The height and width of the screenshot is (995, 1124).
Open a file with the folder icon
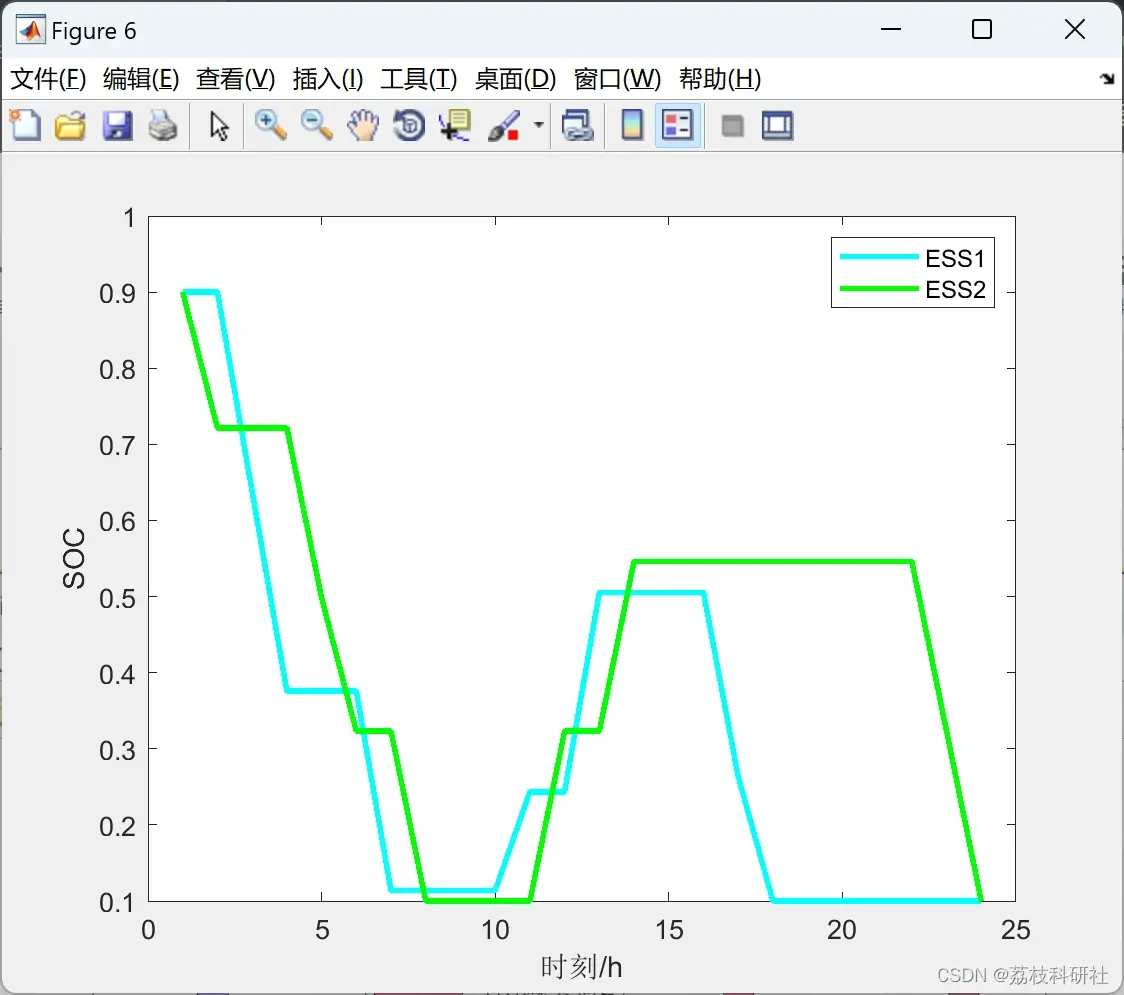point(70,125)
